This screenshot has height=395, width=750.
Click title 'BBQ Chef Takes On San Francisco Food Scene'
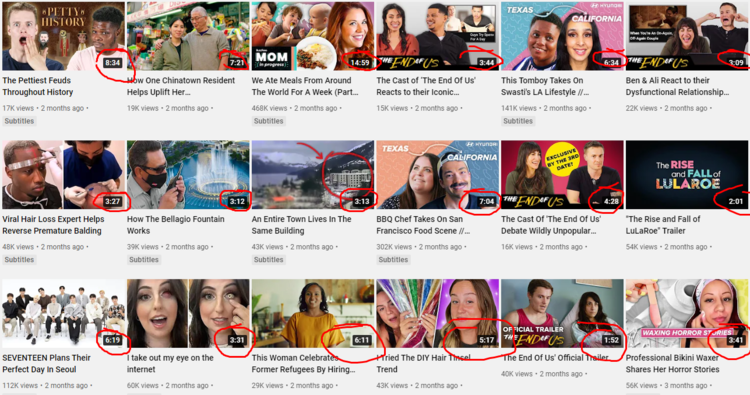click(x=423, y=225)
